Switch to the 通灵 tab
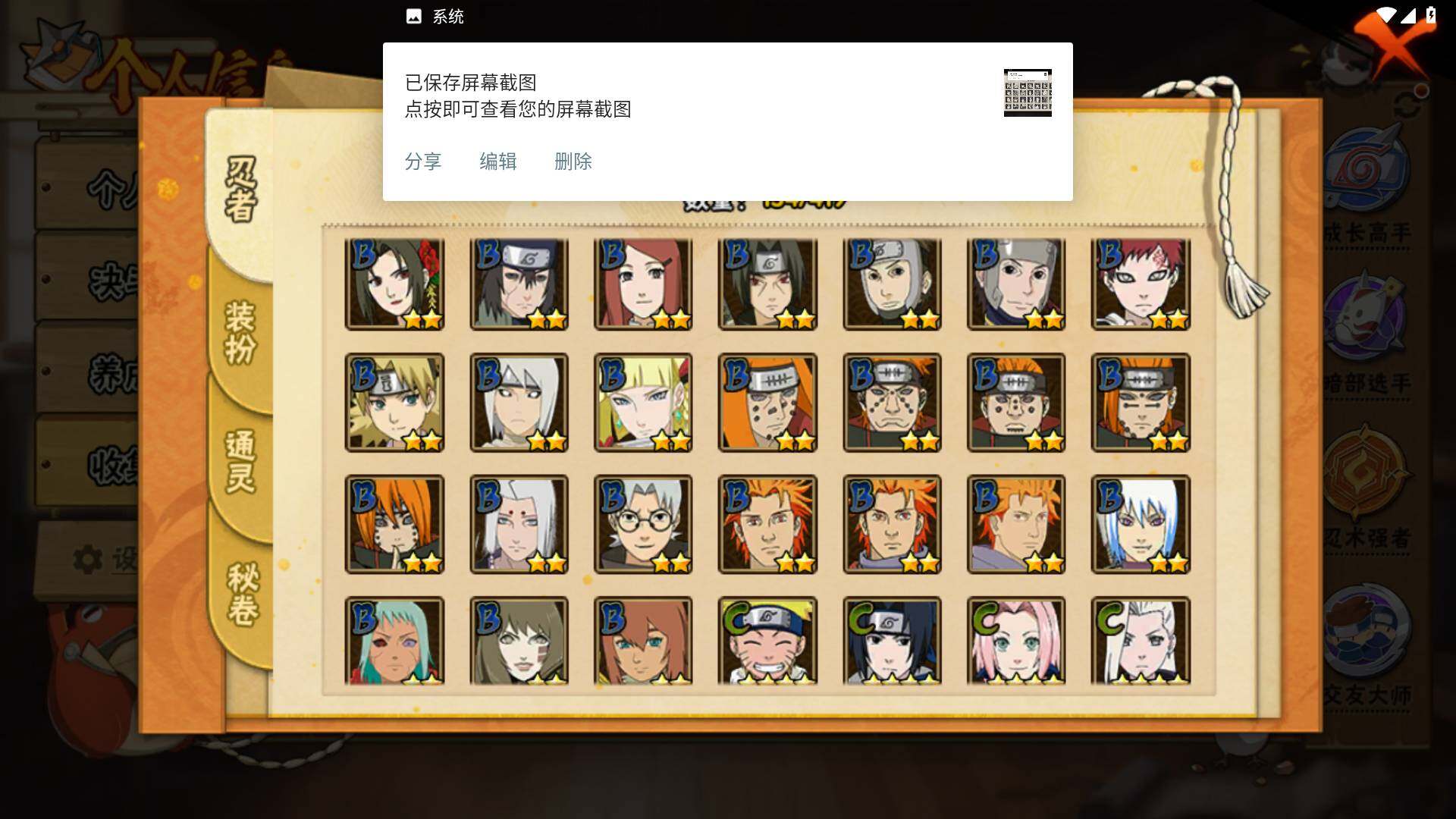The height and width of the screenshot is (819, 1456). click(x=240, y=461)
